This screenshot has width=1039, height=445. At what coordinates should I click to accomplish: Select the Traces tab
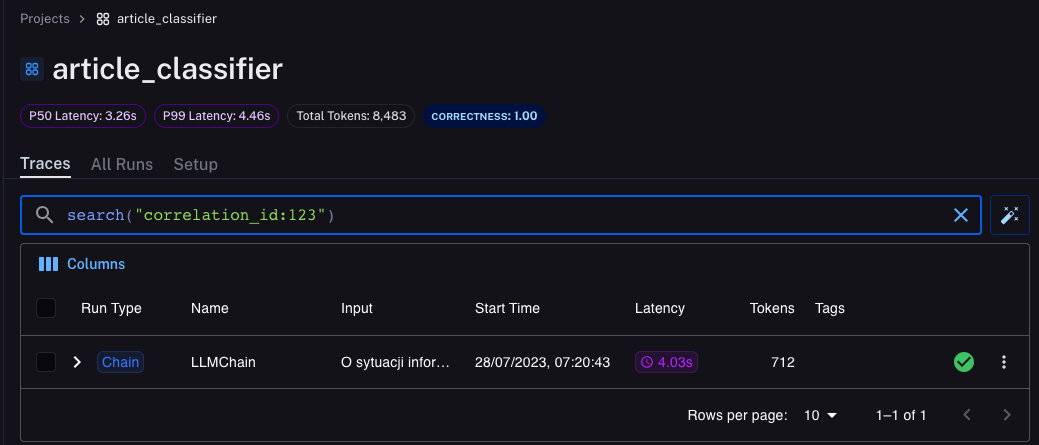pos(45,164)
